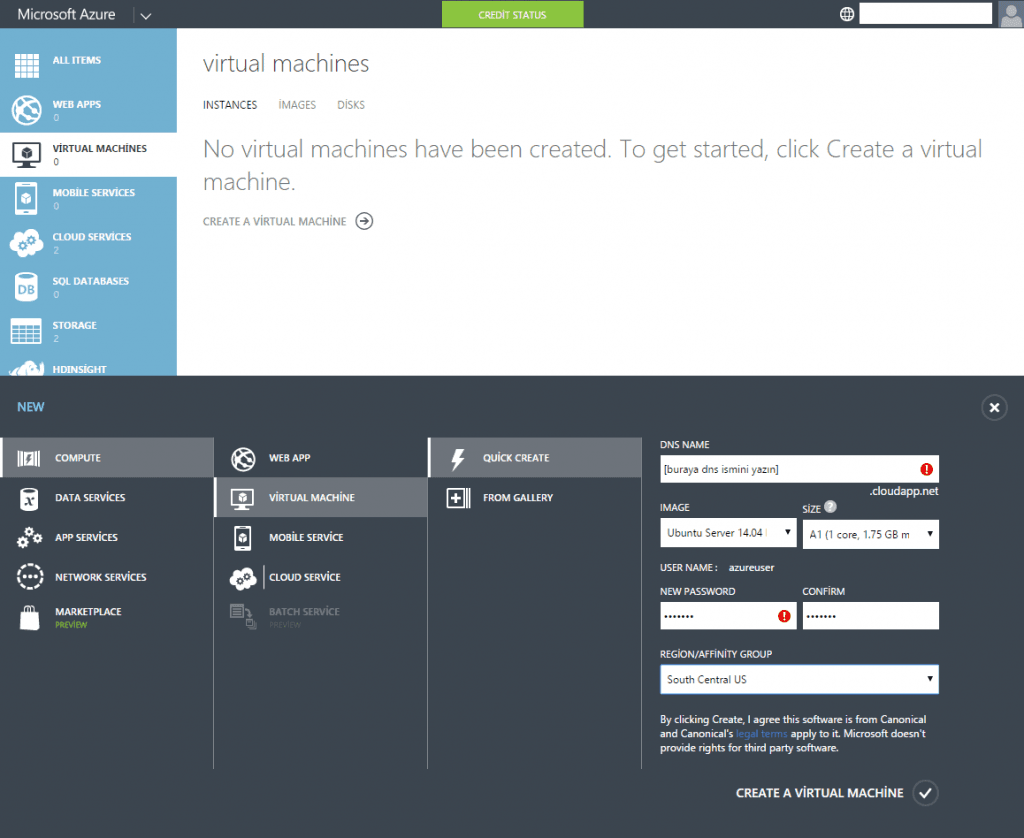Click the Size help question mark icon

[830, 507]
